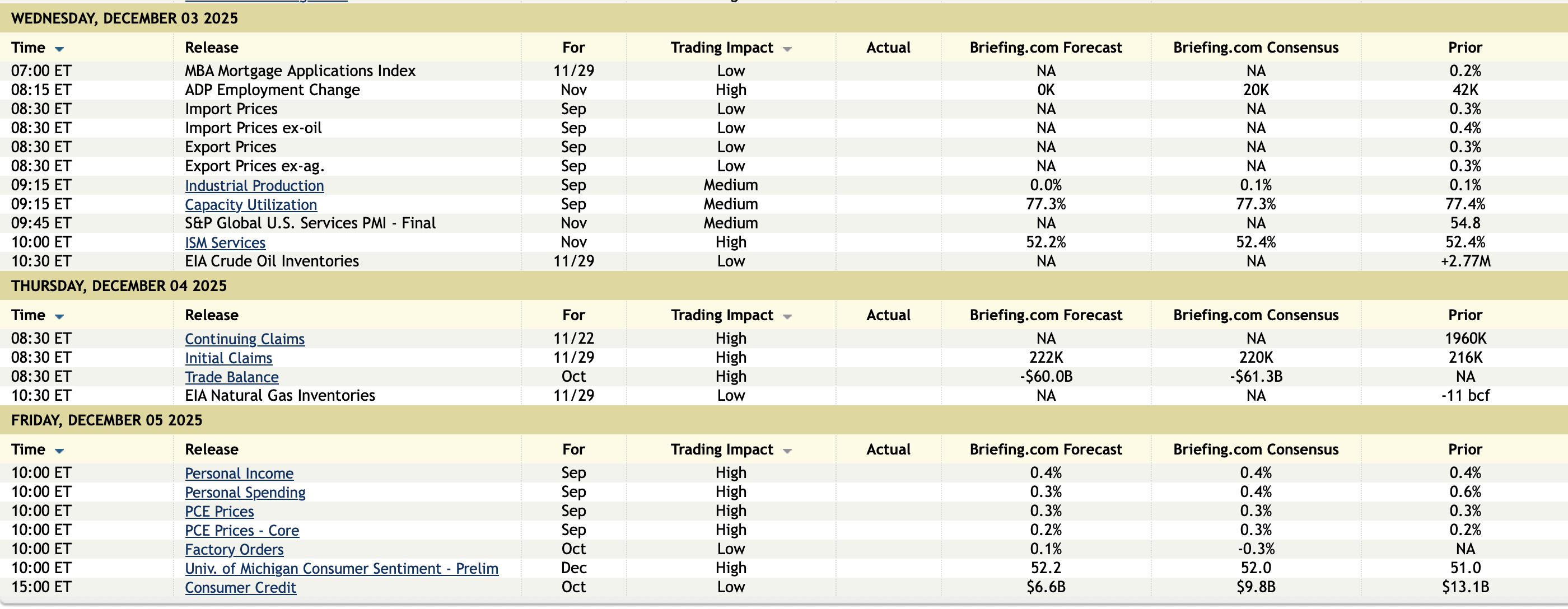
Task: Click the ADP Employment Change row
Action: tap(272, 90)
